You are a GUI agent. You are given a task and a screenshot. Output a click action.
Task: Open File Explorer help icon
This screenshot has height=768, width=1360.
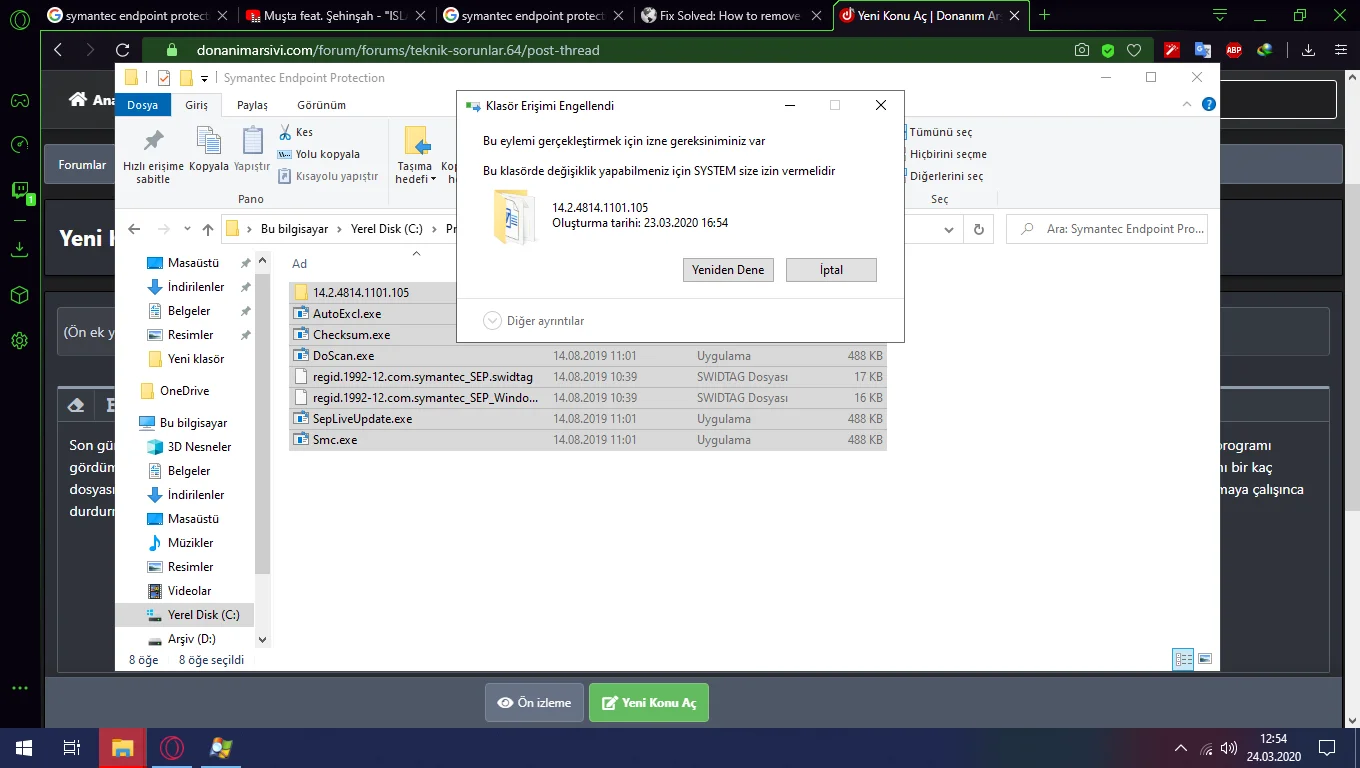click(x=1209, y=104)
